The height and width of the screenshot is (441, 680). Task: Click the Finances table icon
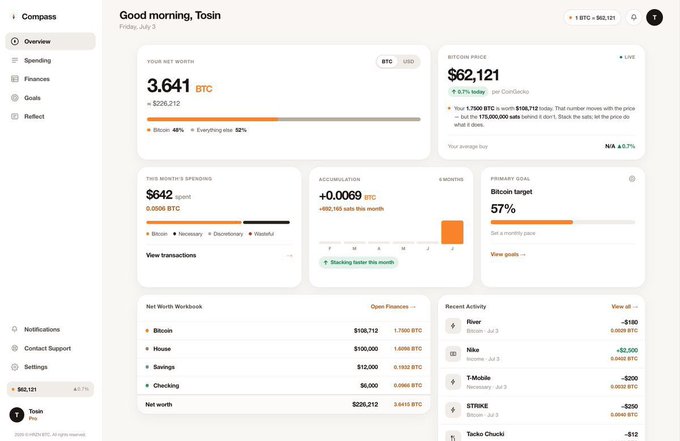pos(15,79)
